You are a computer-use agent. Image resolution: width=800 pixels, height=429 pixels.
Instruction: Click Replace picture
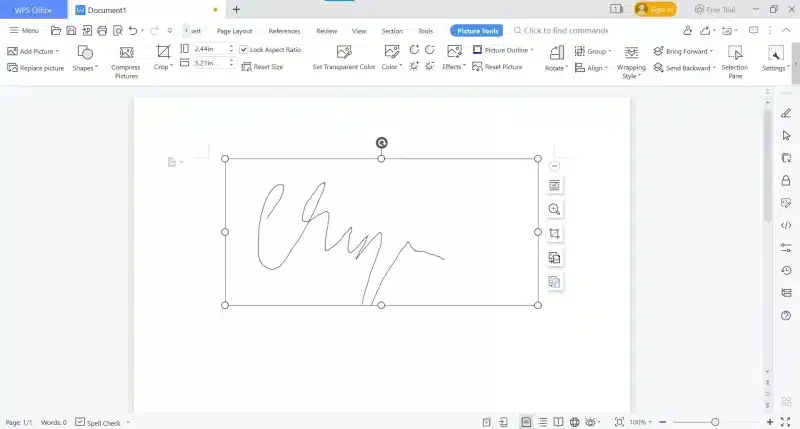coord(36,68)
